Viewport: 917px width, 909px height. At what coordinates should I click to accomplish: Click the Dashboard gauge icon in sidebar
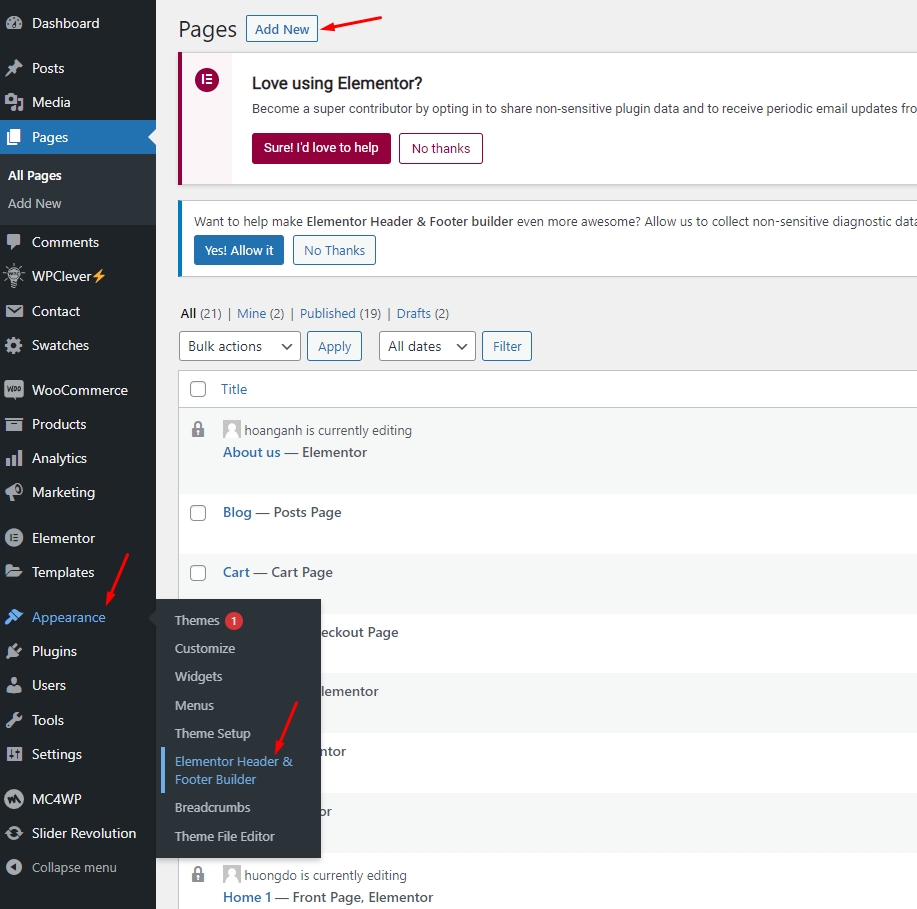[14, 23]
